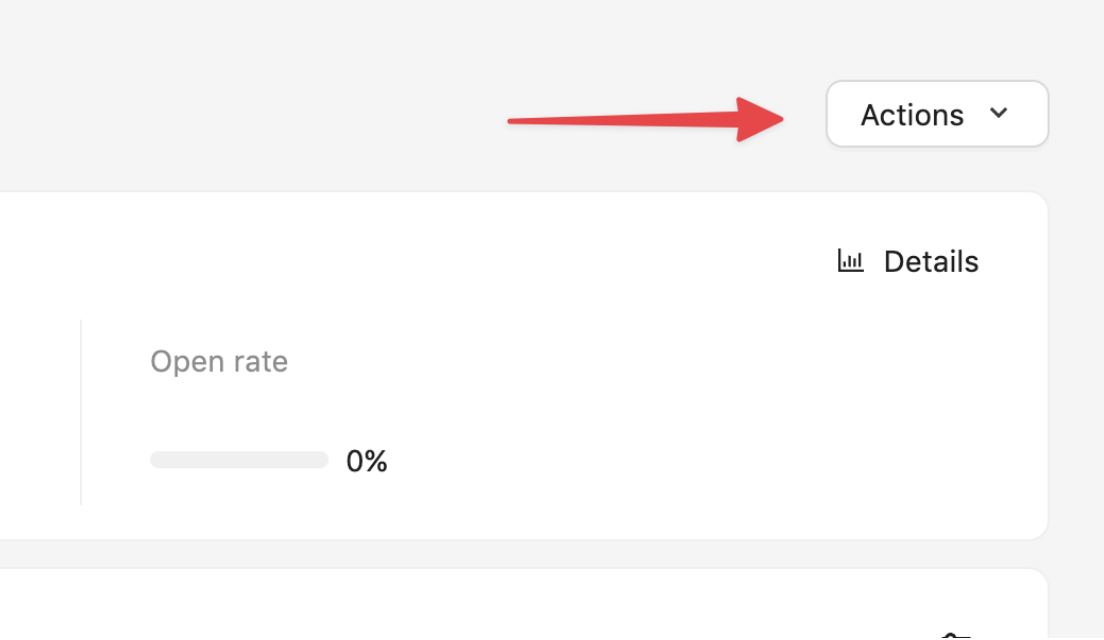Click the arrowhead tip of the red arrow
This screenshot has width=1104, height=640.
point(780,119)
